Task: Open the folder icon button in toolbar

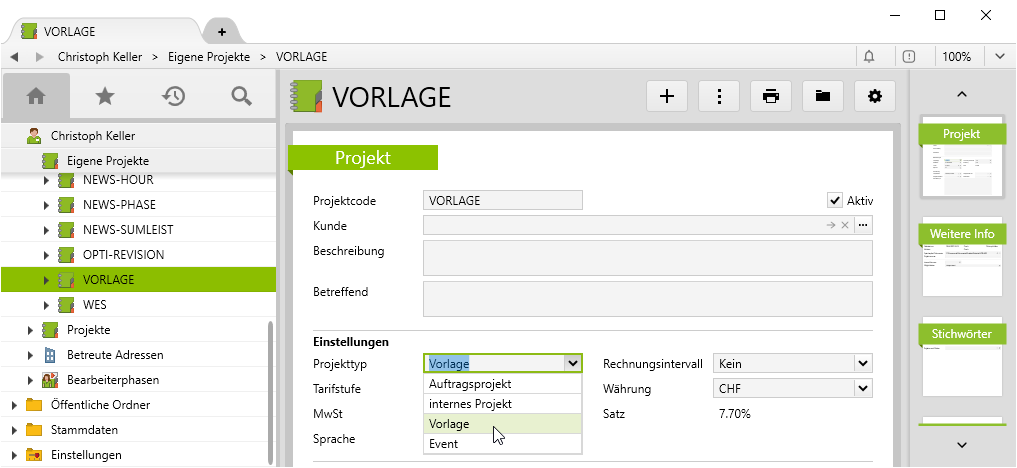Action: [823, 96]
